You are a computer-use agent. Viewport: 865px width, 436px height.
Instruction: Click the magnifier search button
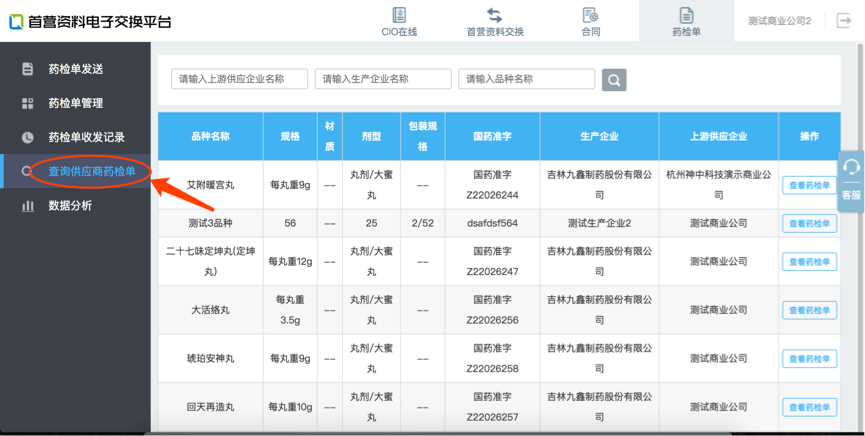click(614, 80)
